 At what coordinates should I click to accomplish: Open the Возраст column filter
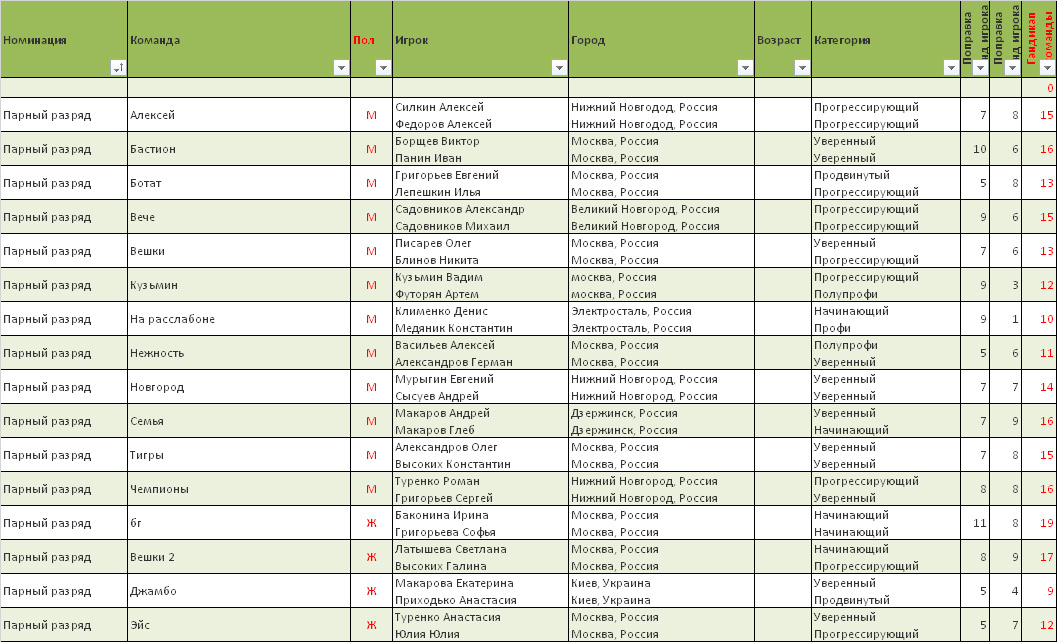pos(801,68)
